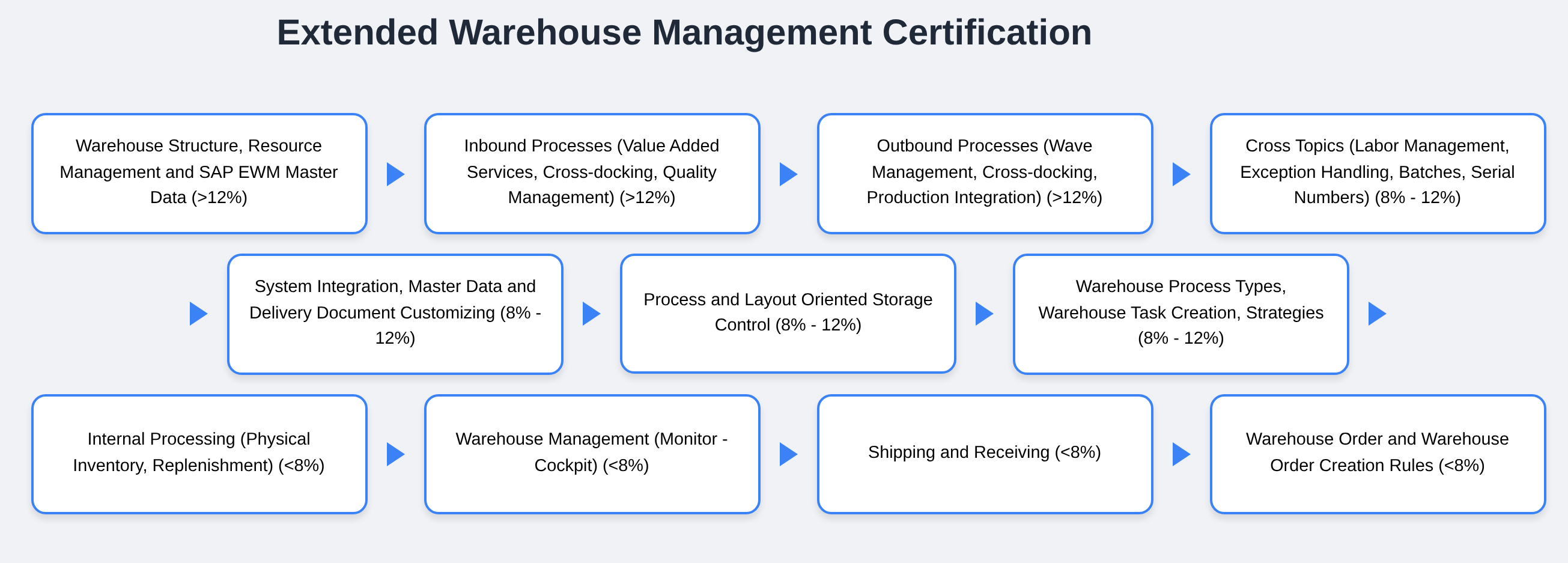Image resolution: width=1568 pixels, height=563 pixels.
Task: Click arrow before Process and Layout box
Action: 591,314
